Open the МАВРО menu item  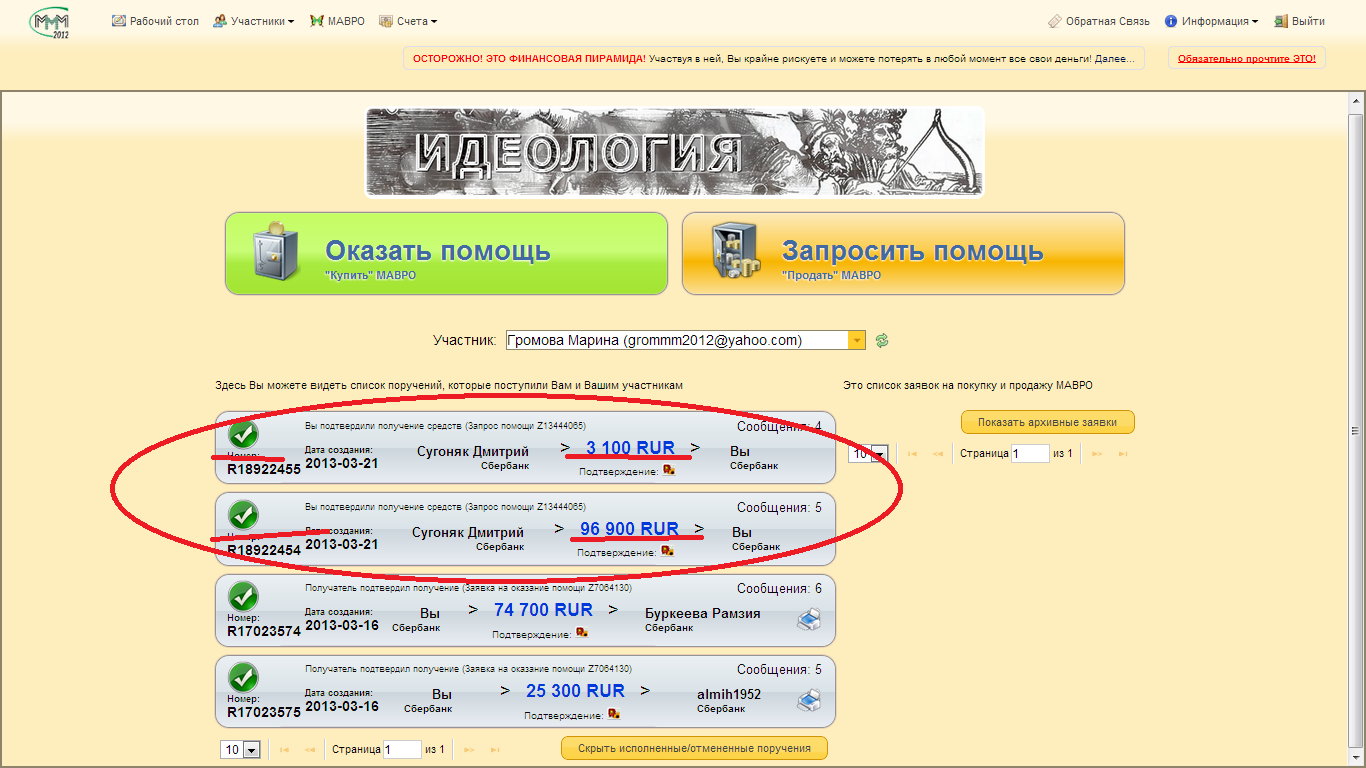[346, 21]
